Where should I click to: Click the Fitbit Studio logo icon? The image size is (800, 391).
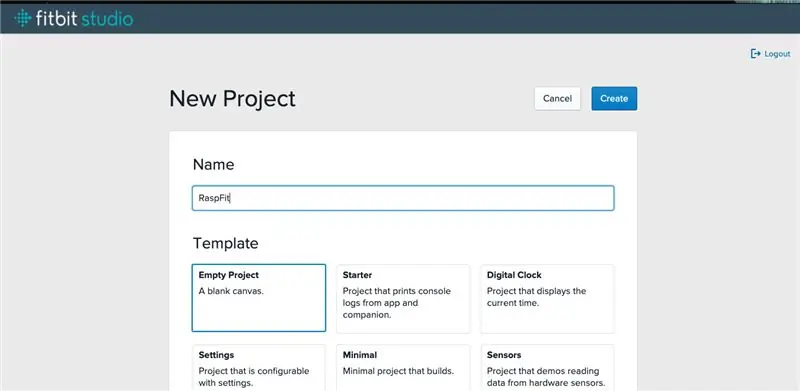pyautogui.click(x=22, y=19)
